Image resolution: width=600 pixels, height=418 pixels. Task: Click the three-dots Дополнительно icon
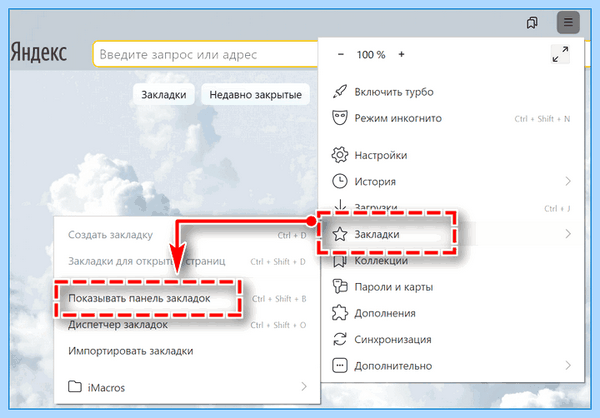point(339,366)
